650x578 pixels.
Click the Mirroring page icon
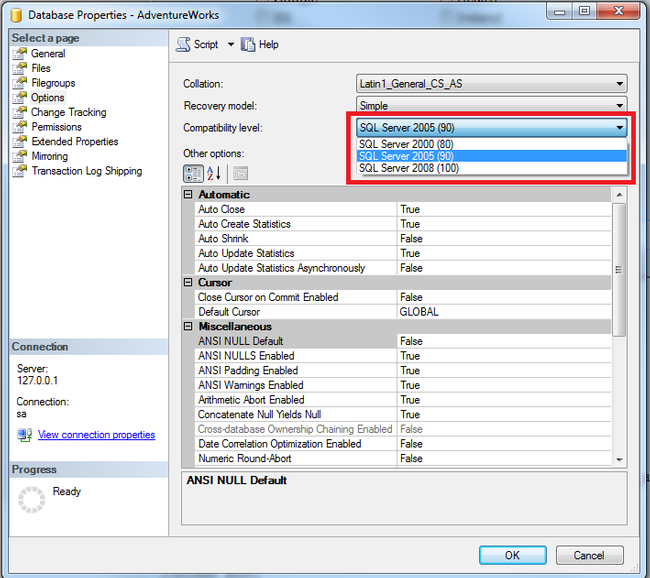[19, 156]
